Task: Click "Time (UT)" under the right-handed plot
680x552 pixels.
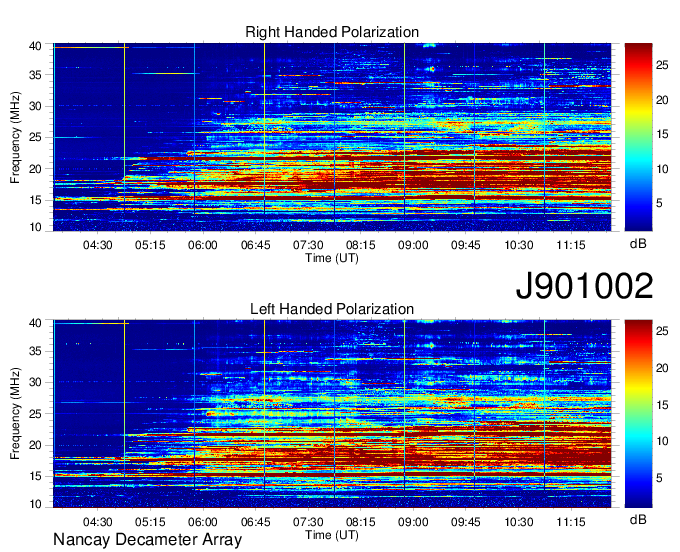Action: [332, 258]
